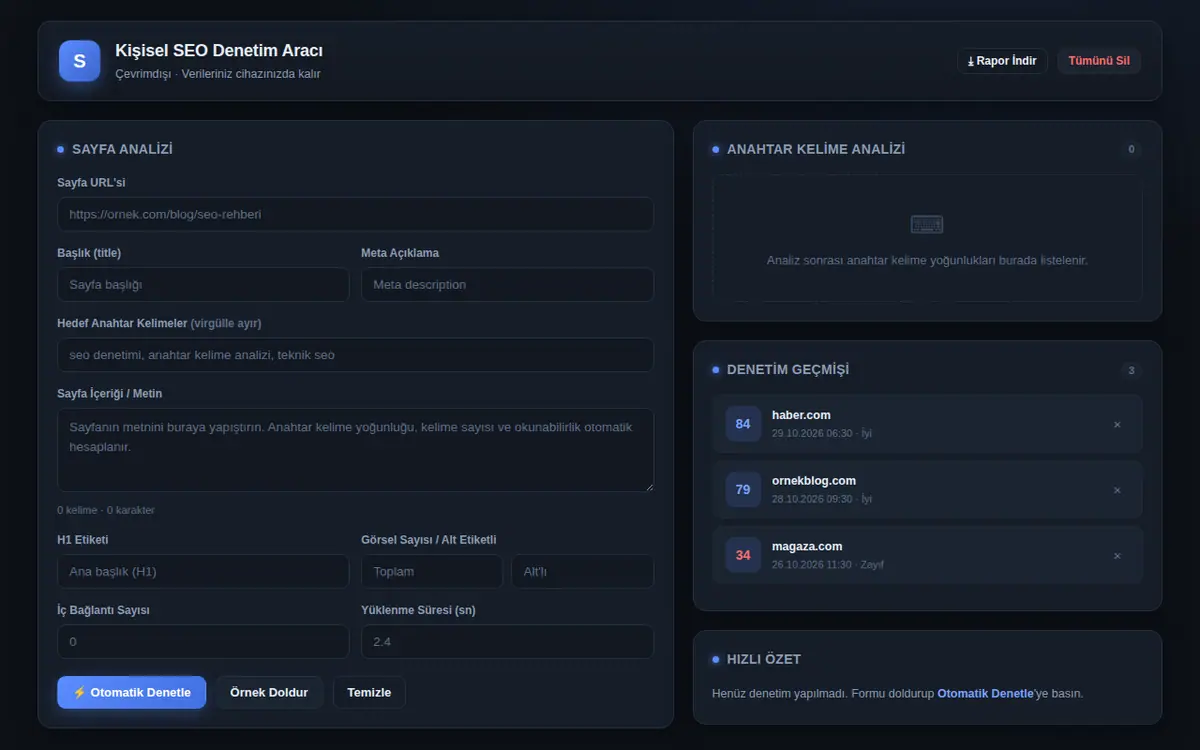Remove ornekblog.com audit from history
Image resolution: width=1200 pixels, height=750 pixels.
point(1117,490)
